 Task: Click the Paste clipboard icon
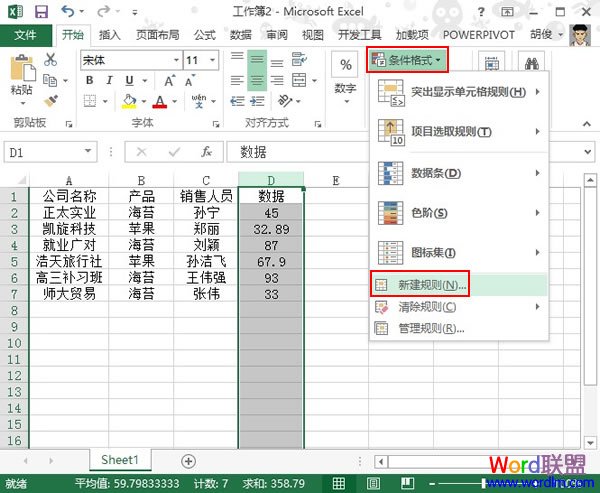point(23,68)
